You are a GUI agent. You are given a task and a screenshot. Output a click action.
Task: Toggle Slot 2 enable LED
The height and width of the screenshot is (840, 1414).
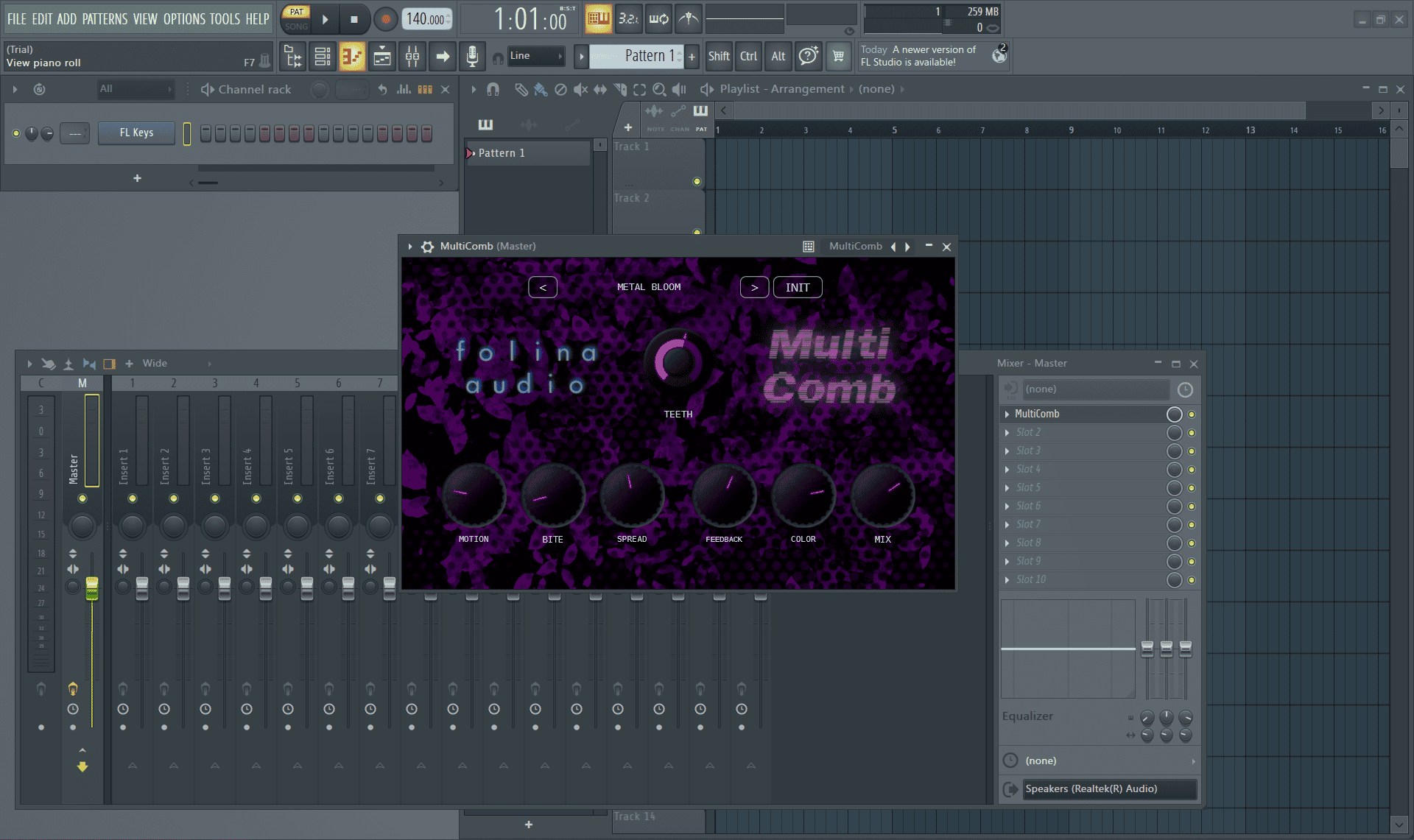tap(1192, 433)
